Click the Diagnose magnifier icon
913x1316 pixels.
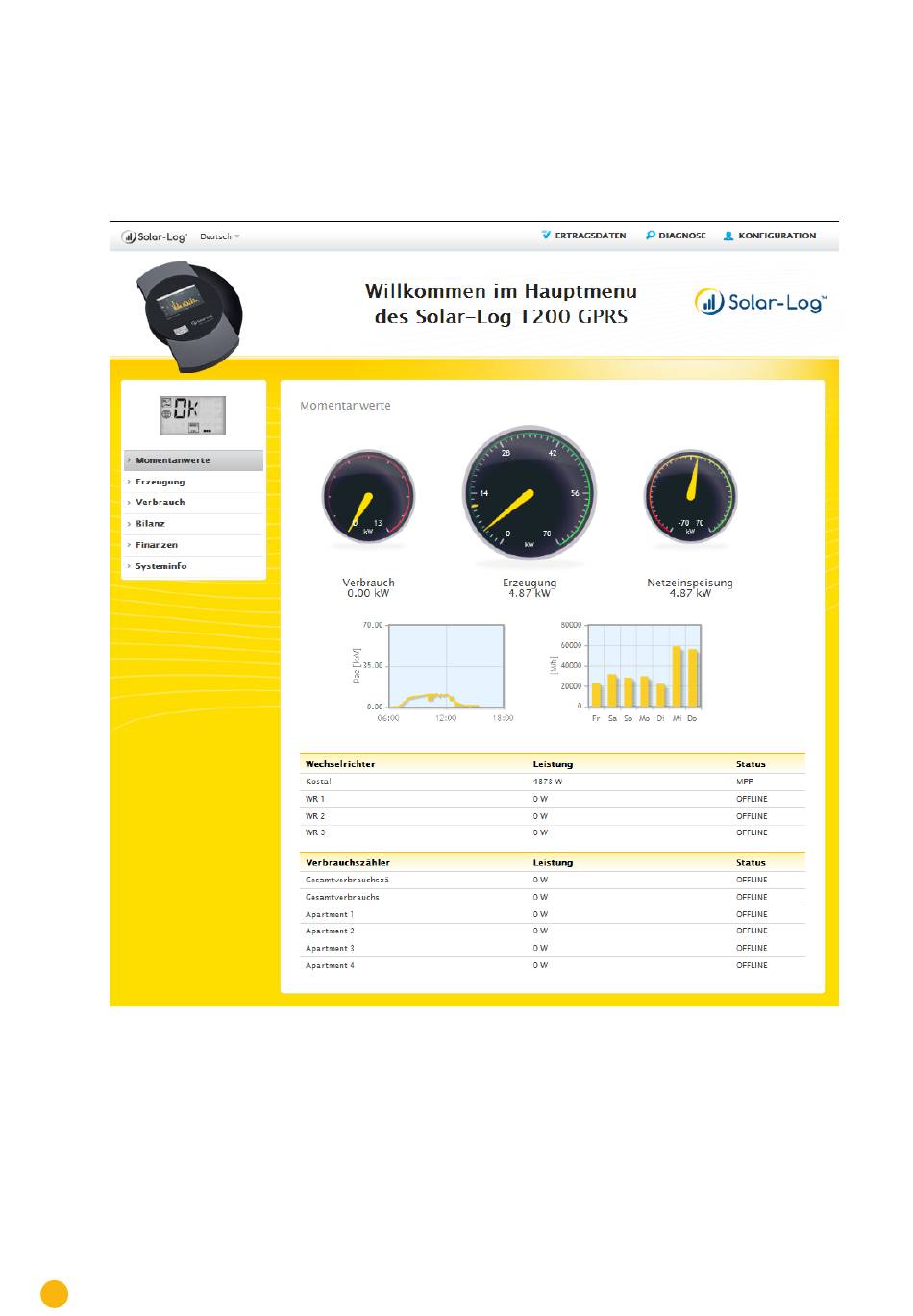click(651, 235)
